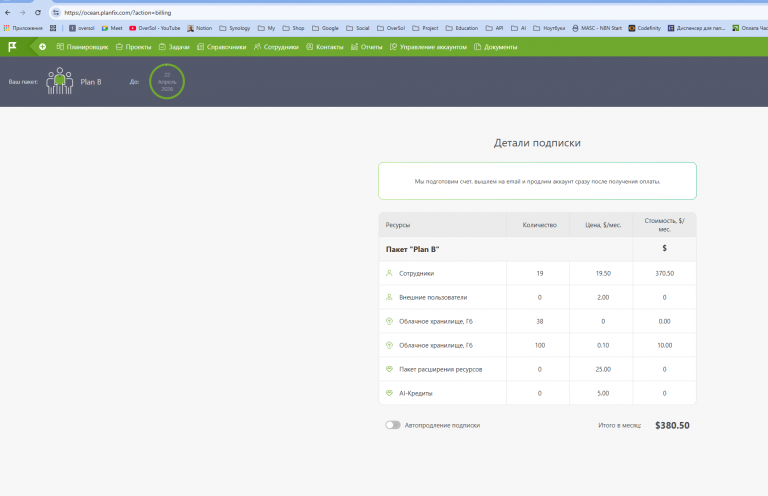Open the Проекты menu item
This screenshot has height=496, width=768.
point(134,47)
